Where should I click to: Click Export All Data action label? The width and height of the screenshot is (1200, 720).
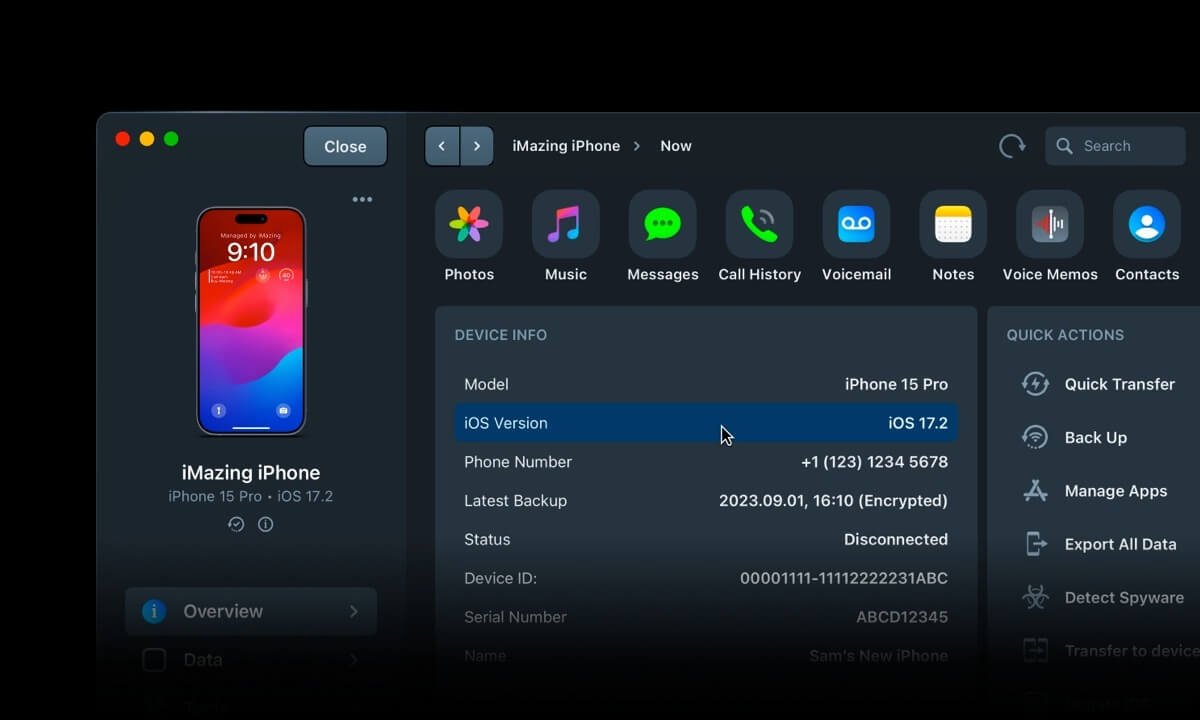click(x=1120, y=544)
